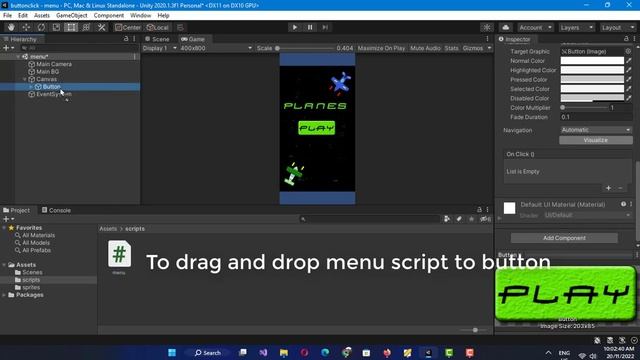
Task: Select Main BG in Hierarchy
Action: pos(47,72)
